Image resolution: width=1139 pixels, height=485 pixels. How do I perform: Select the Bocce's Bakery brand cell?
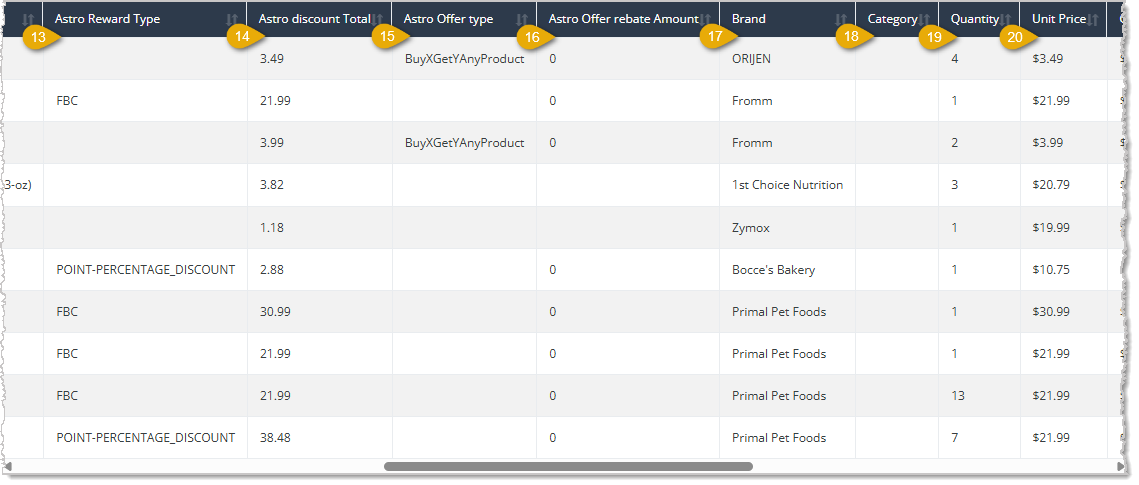[x=787, y=270]
